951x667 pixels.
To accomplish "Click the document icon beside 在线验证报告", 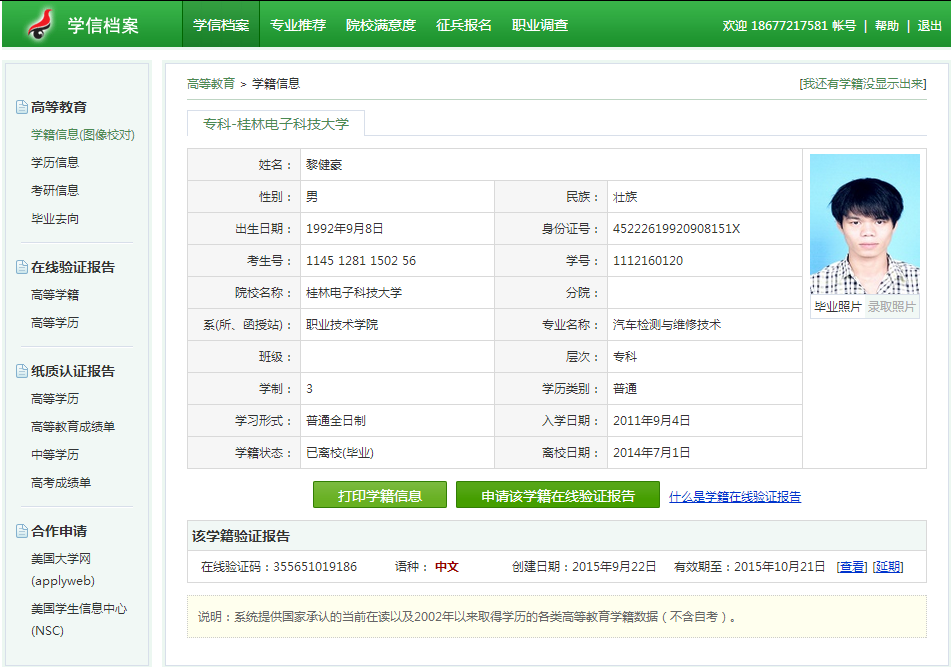I will [21, 267].
